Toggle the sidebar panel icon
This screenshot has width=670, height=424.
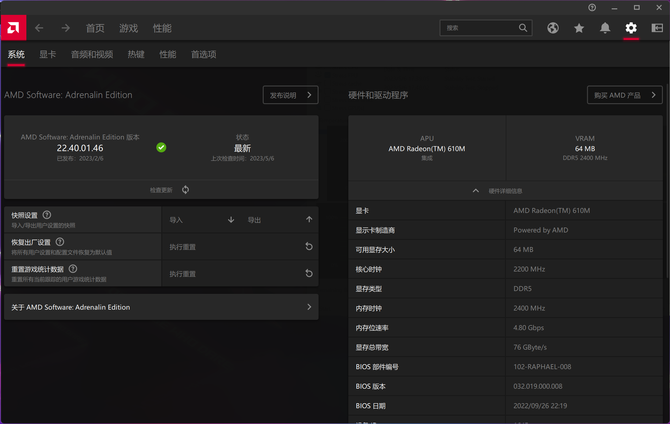[x=657, y=28]
